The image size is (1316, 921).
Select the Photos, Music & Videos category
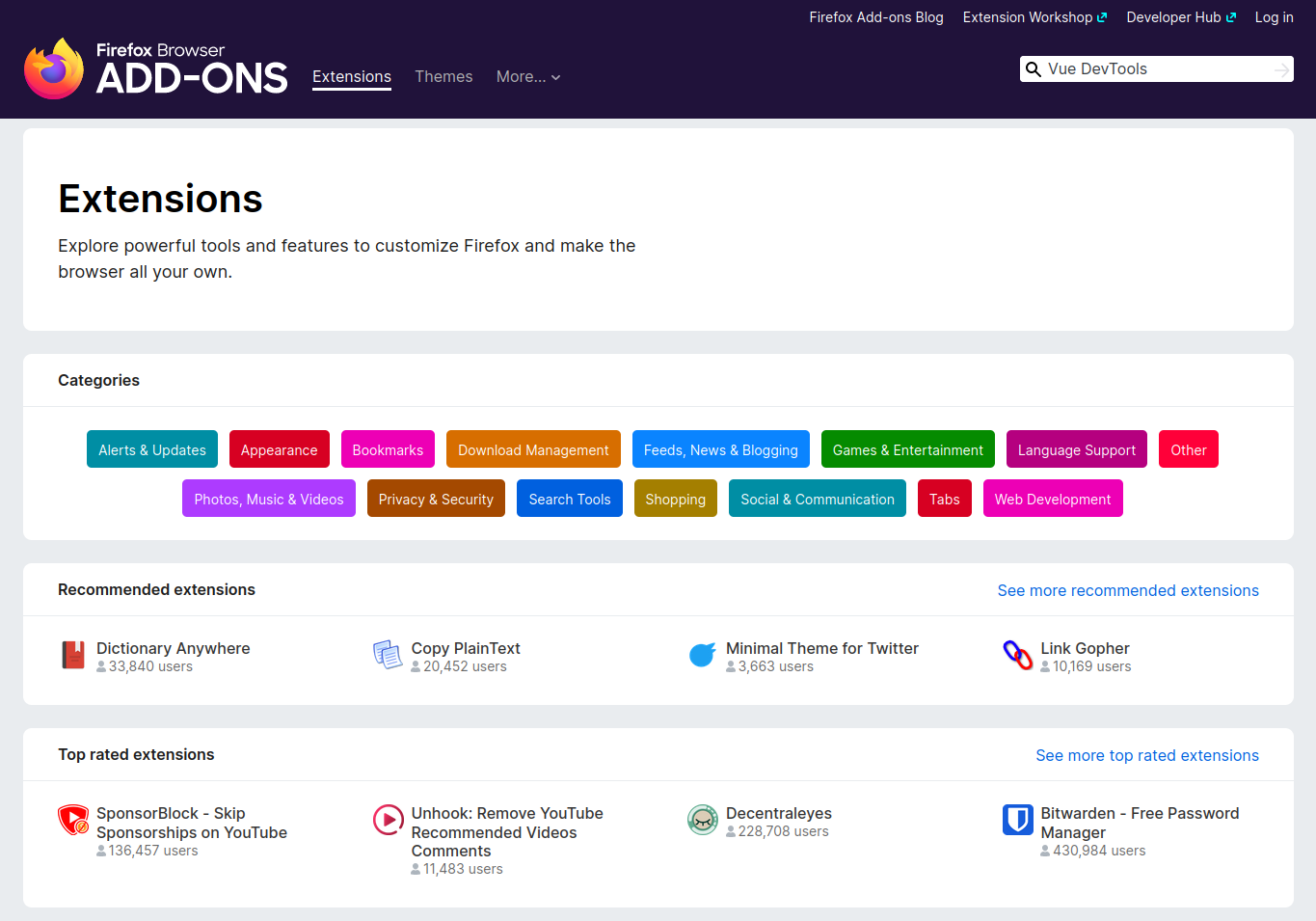pos(269,499)
